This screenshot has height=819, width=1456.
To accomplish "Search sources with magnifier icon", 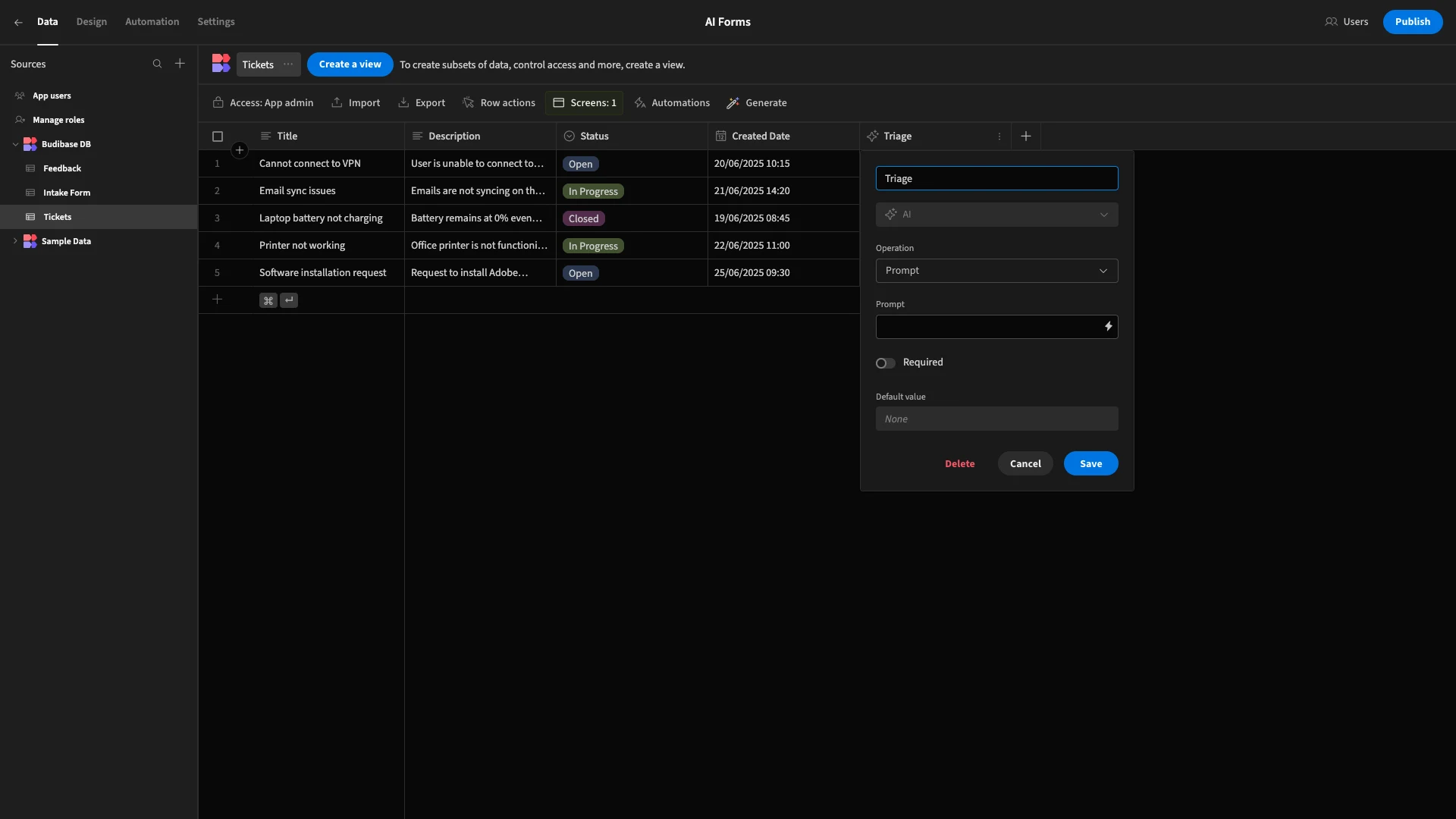I will pyautogui.click(x=157, y=64).
